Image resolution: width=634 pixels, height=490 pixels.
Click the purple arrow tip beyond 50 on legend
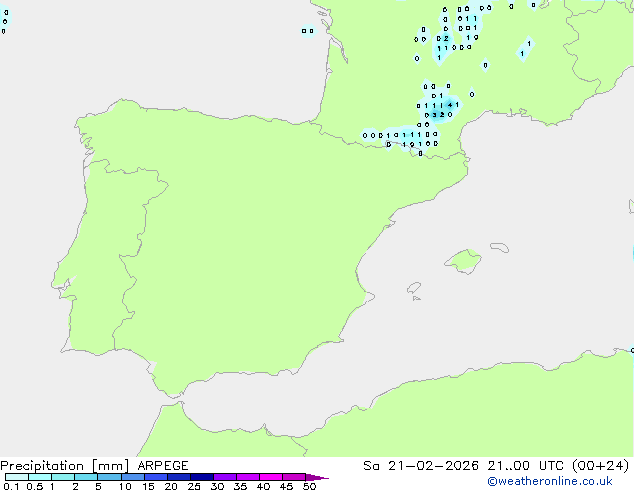(317, 477)
